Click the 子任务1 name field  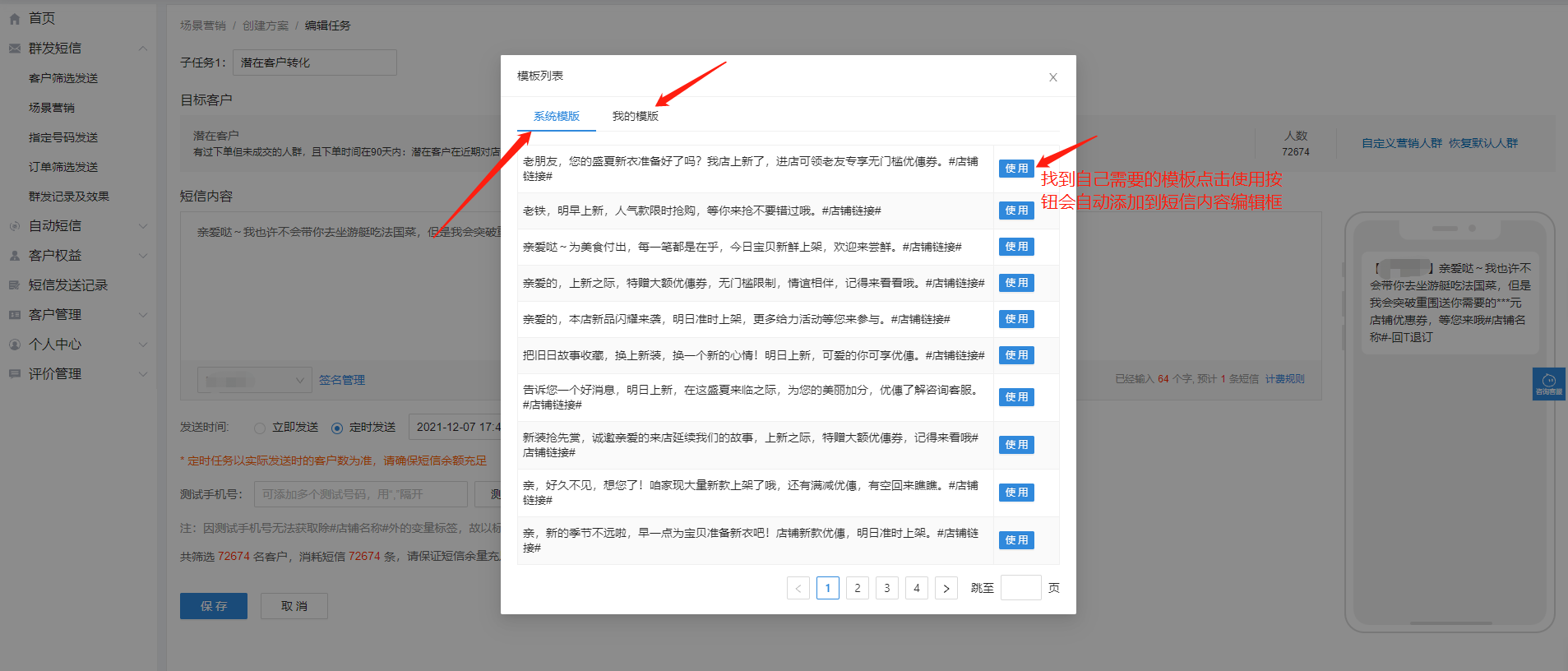tap(315, 62)
